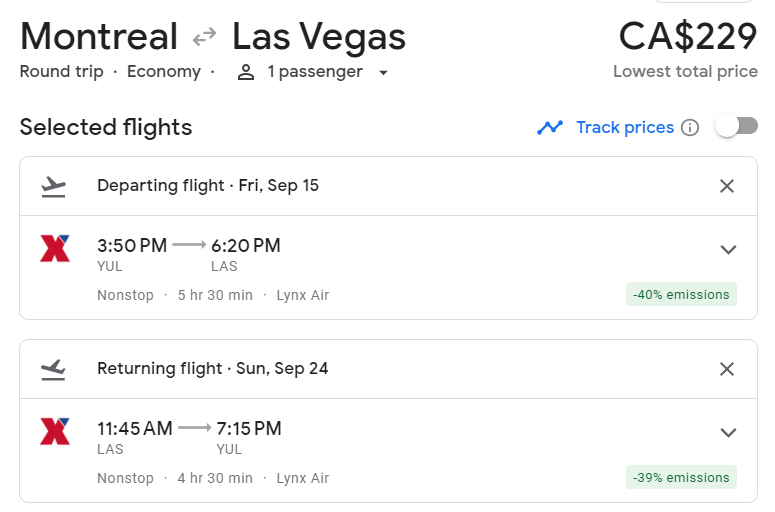Click the Lynx Air logo on departing flight
The width and height of the screenshot is (775, 512).
tap(55, 248)
